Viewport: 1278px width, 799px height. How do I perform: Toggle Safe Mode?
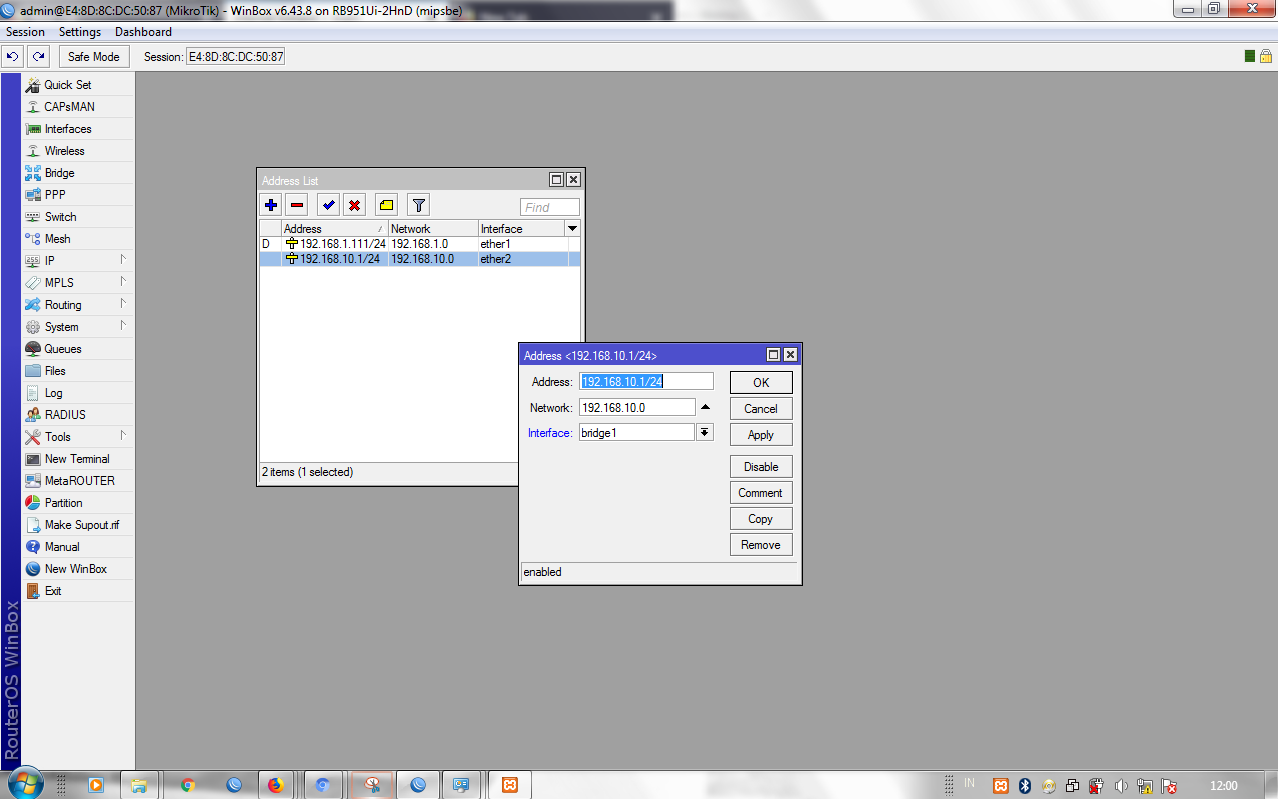[x=94, y=57]
